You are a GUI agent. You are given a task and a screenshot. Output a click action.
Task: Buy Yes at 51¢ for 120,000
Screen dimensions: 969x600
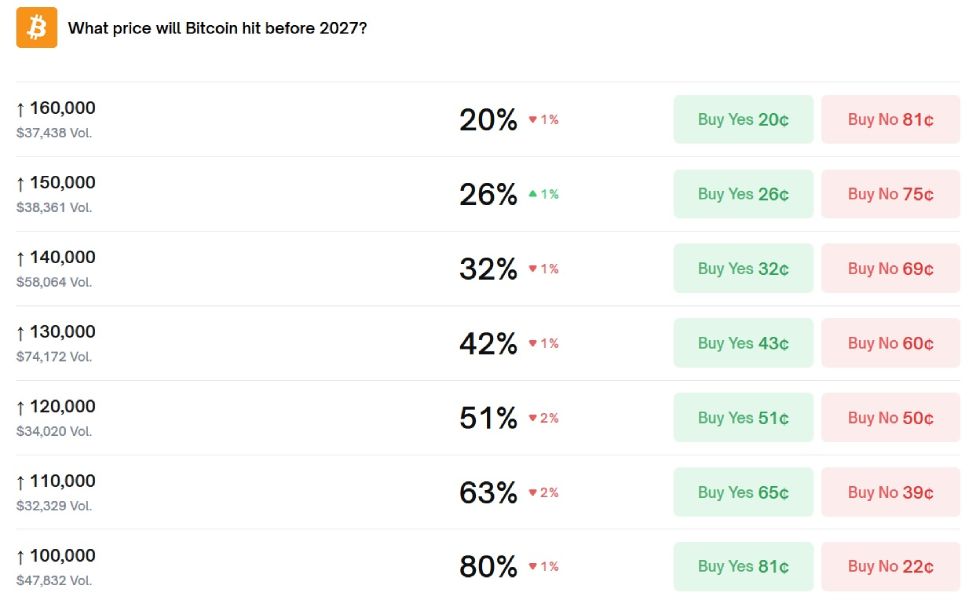pyautogui.click(x=743, y=418)
